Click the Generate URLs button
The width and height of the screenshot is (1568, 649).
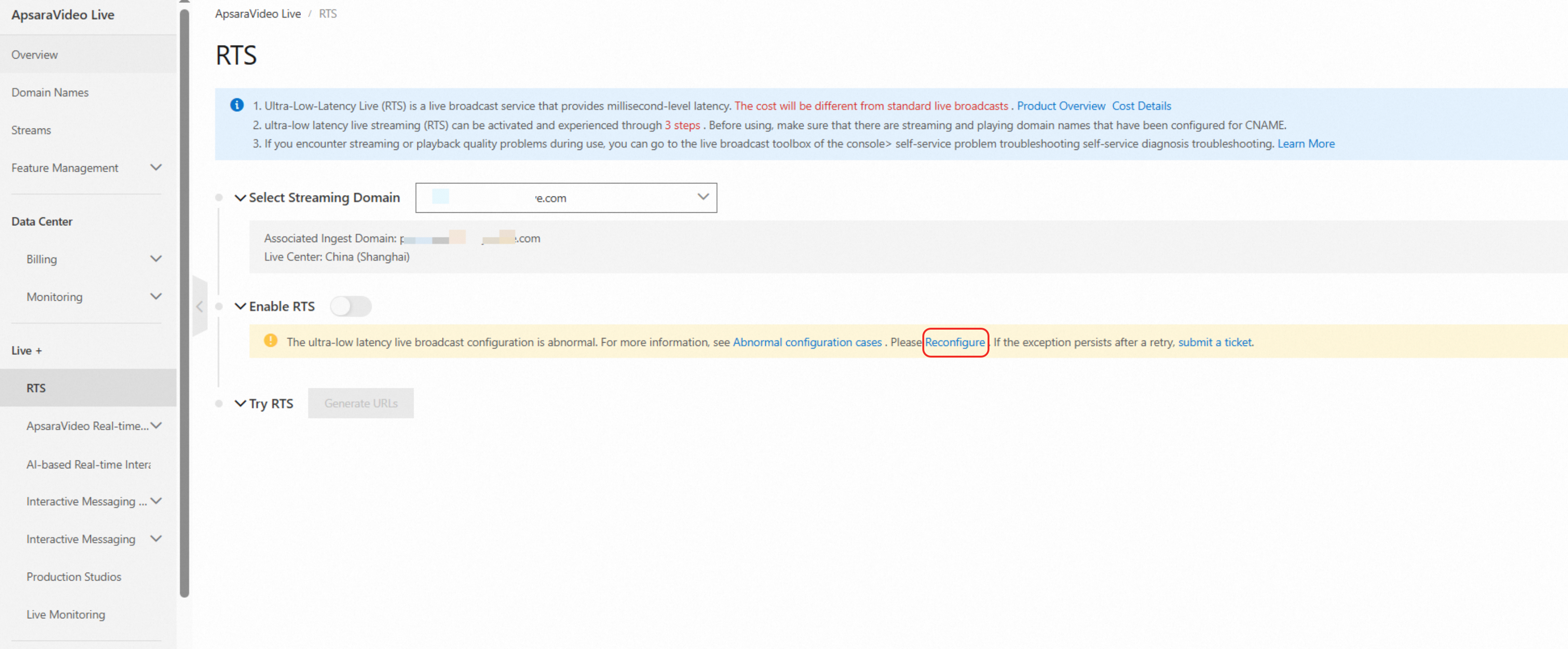361,403
